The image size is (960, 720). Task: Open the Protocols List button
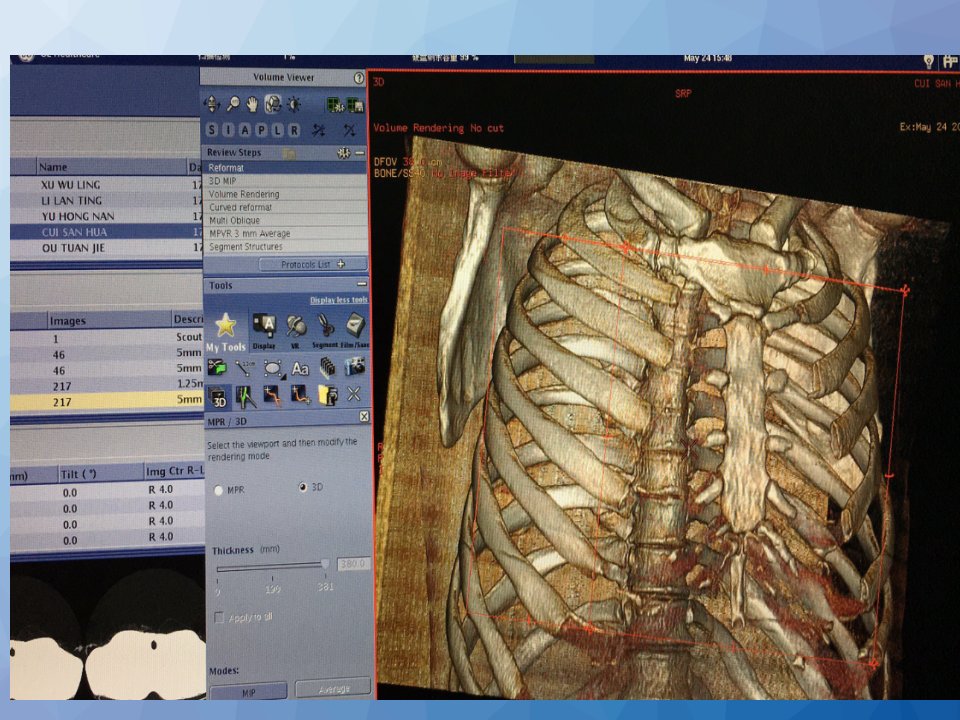coord(313,264)
